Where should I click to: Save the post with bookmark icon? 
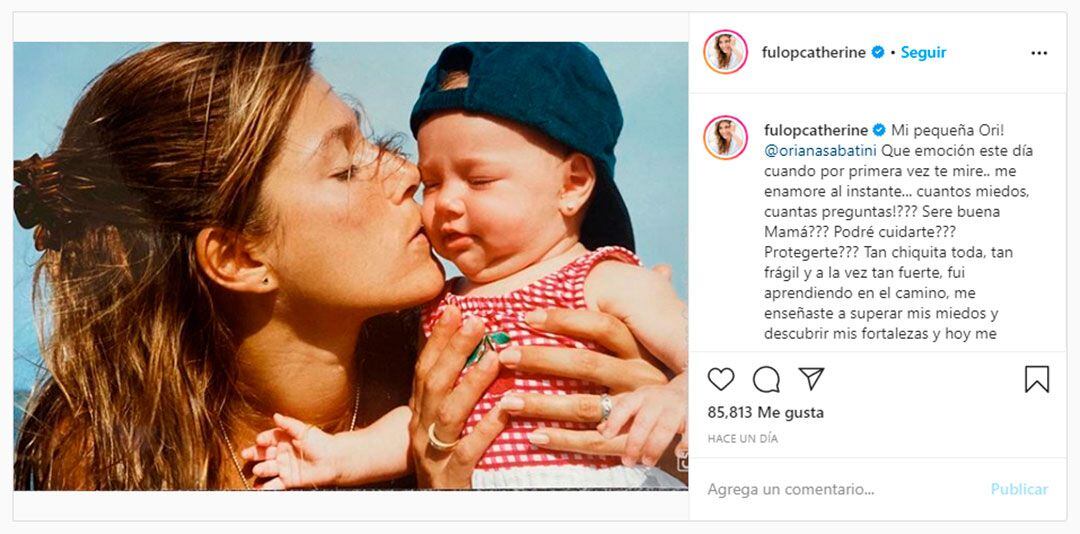tap(1037, 379)
